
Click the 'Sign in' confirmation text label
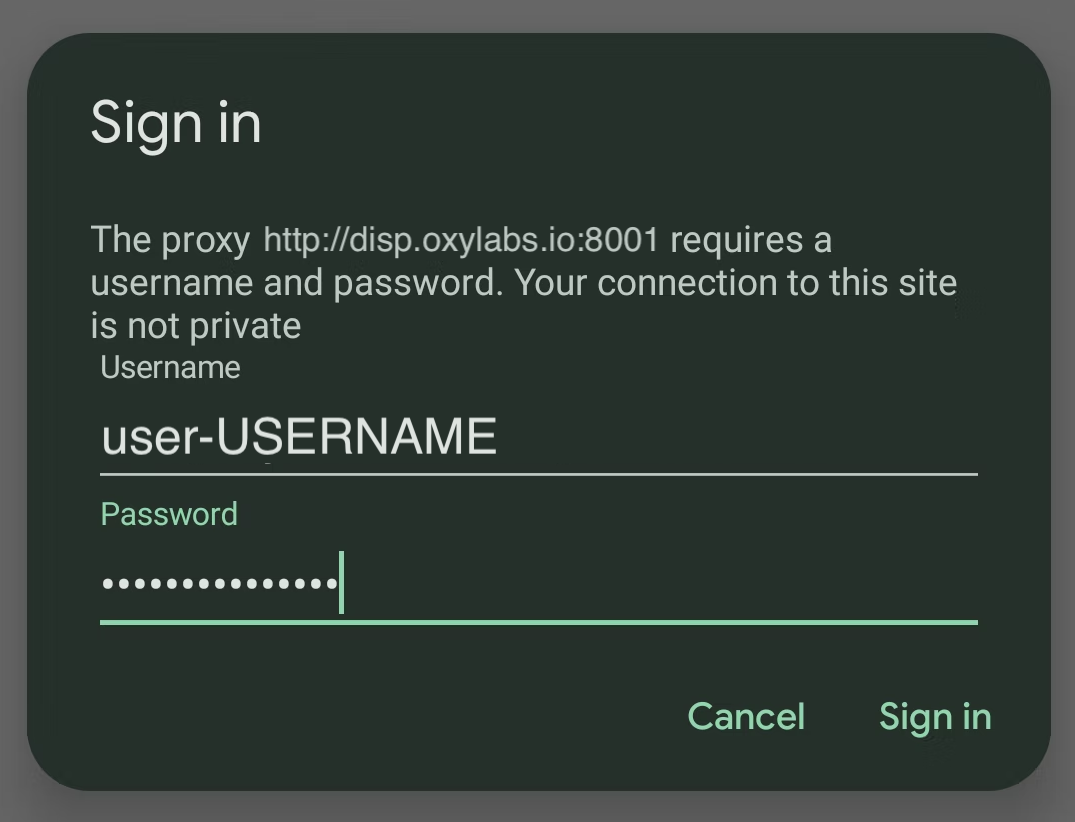pyautogui.click(x=934, y=716)
